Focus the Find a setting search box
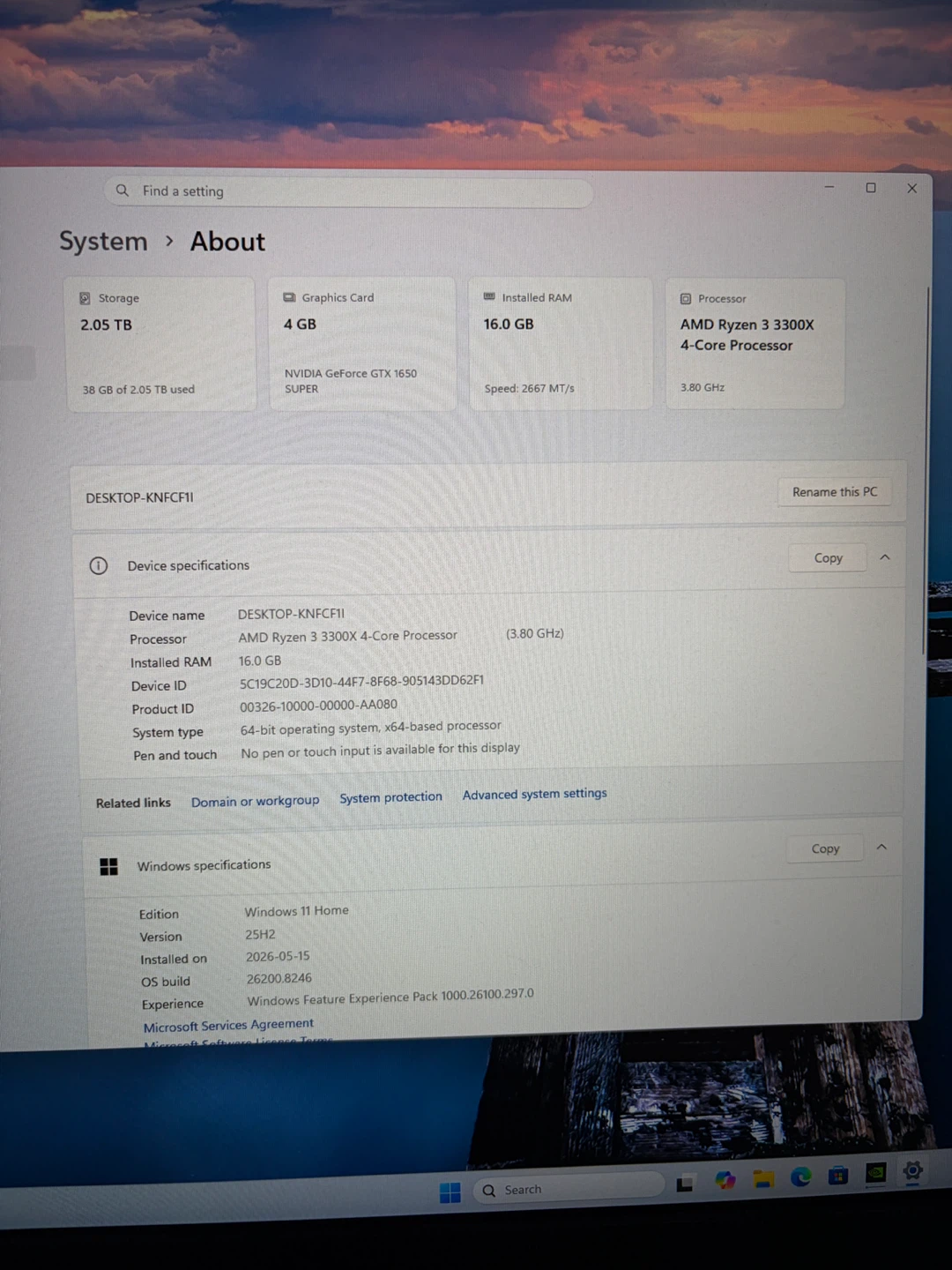The image size is (952, 1270). coord(349,192)
